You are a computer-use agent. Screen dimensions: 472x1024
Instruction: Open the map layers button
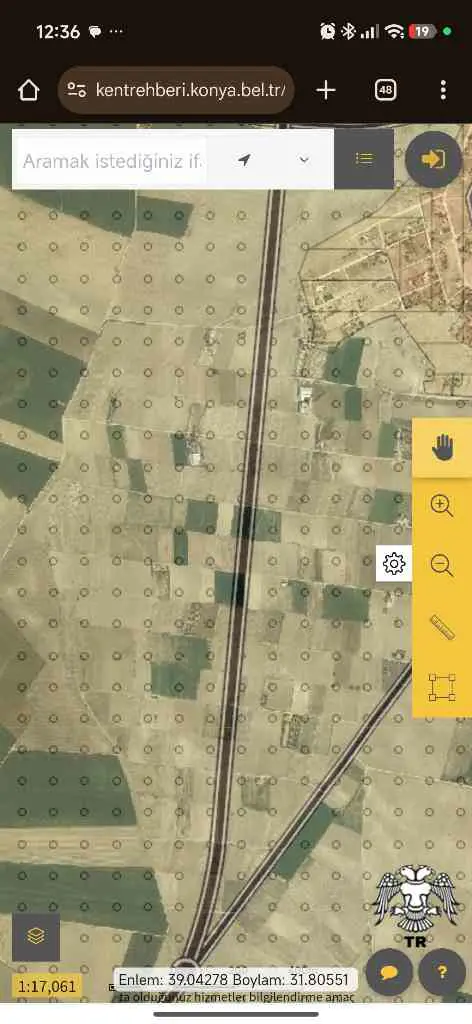[36, 936]
